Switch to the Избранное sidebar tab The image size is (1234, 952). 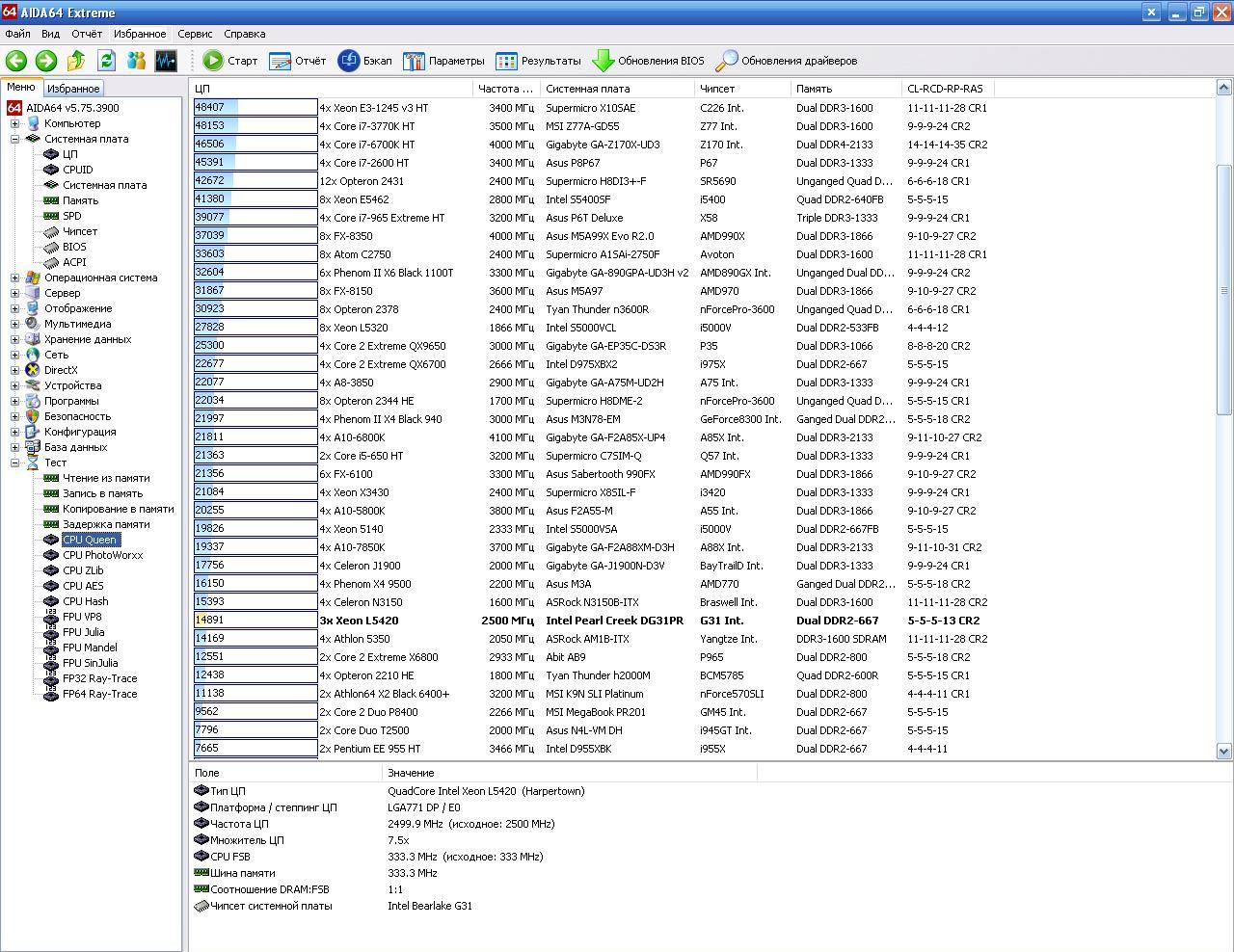73,89
